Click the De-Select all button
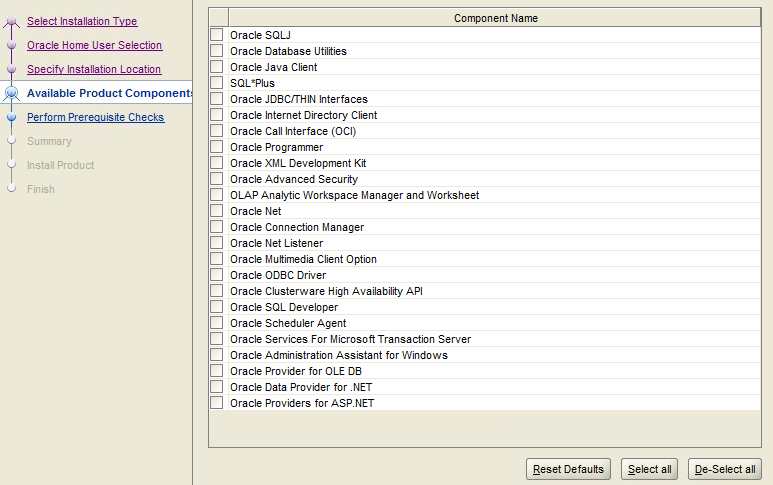 [x=725, y=469]
